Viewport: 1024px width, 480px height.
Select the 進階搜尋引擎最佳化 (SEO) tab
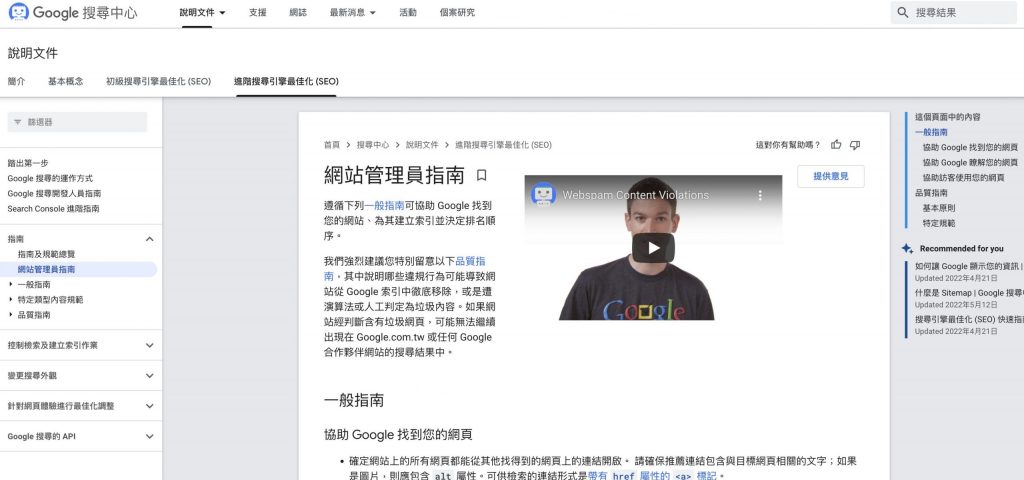tap(286, 82)
